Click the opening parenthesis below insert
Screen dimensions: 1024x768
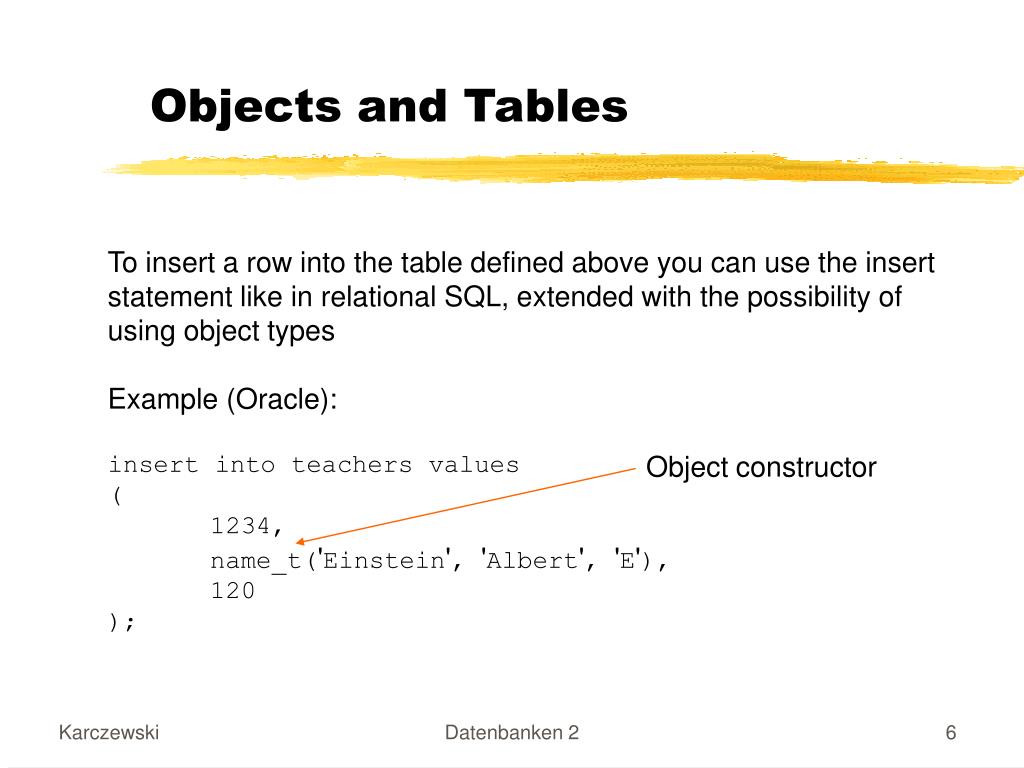(x=117, y=496)
